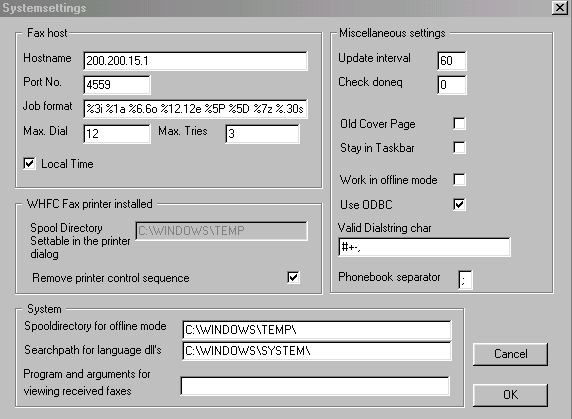Click into the Job format field
The height and width of the screenshot is (419, 572).
pos(196,109)
